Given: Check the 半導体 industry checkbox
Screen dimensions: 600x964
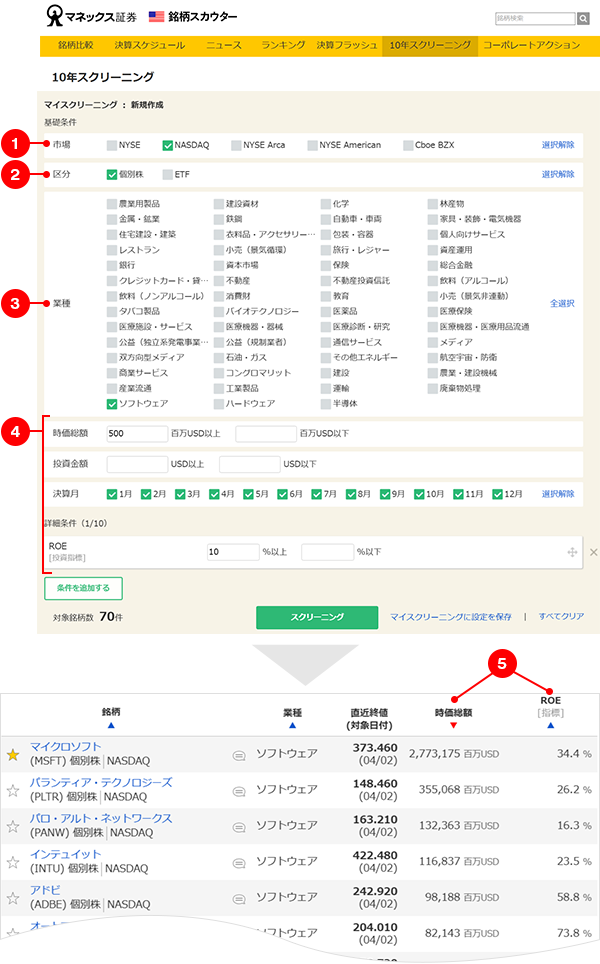Looking at the screenshot, I should (x=326, y=404).
